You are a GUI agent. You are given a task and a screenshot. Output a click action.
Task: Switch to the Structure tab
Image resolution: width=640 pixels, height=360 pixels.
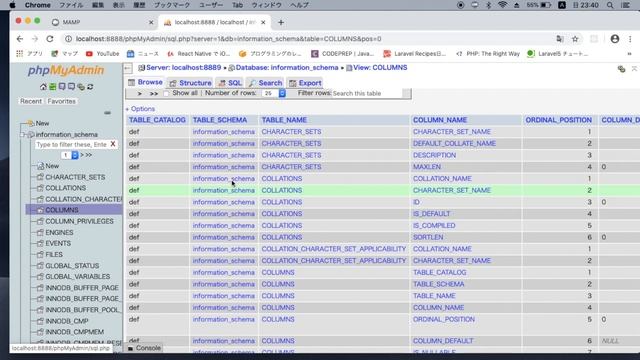pos(191,83)
